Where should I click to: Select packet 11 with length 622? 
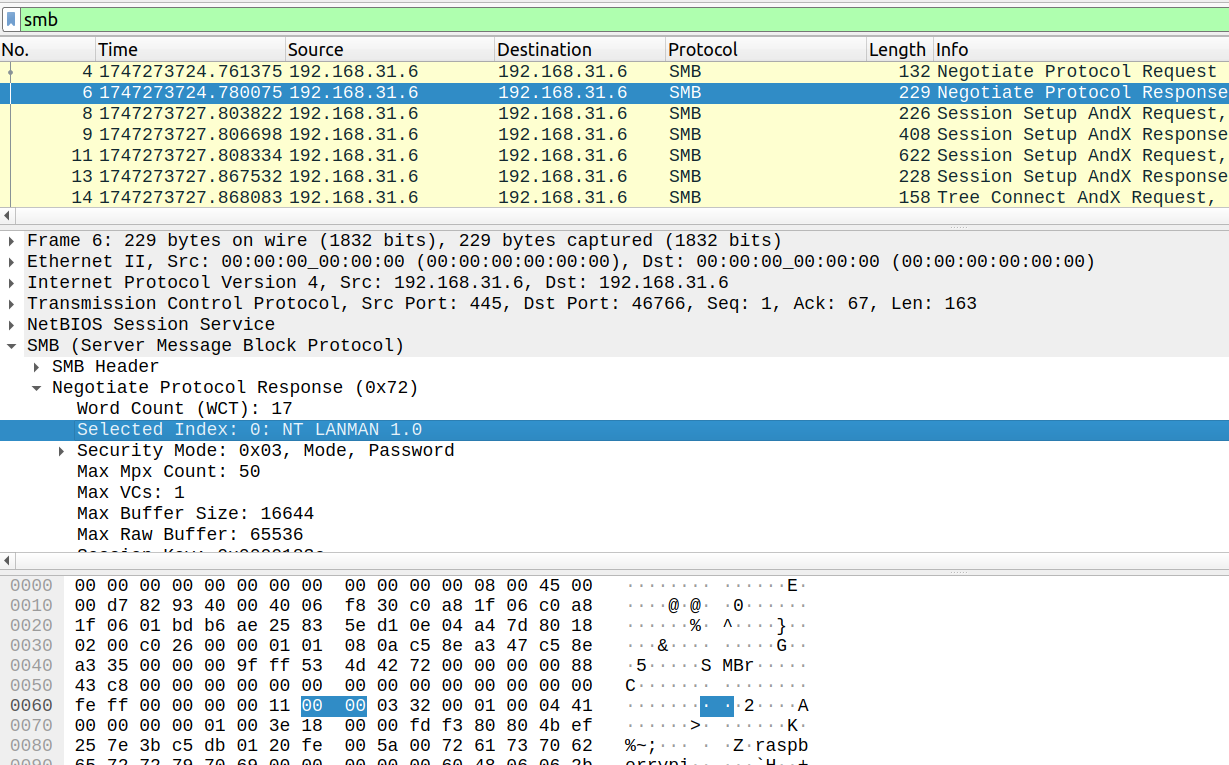(x=614, y=155)
